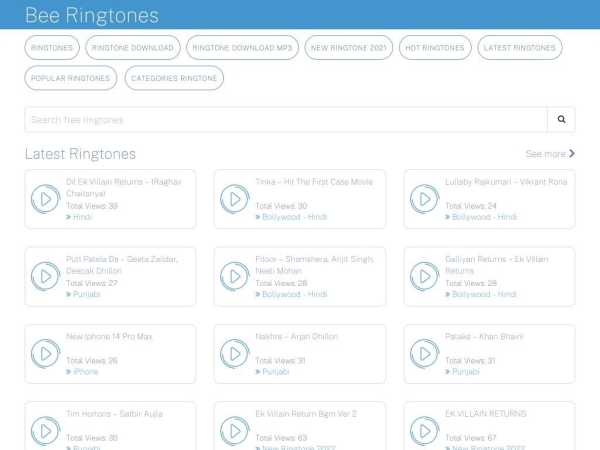Image resolution: width=600 pixels, height=450 pixels.
Task: Open Popular Ringtones page
Action: (70, 78)
